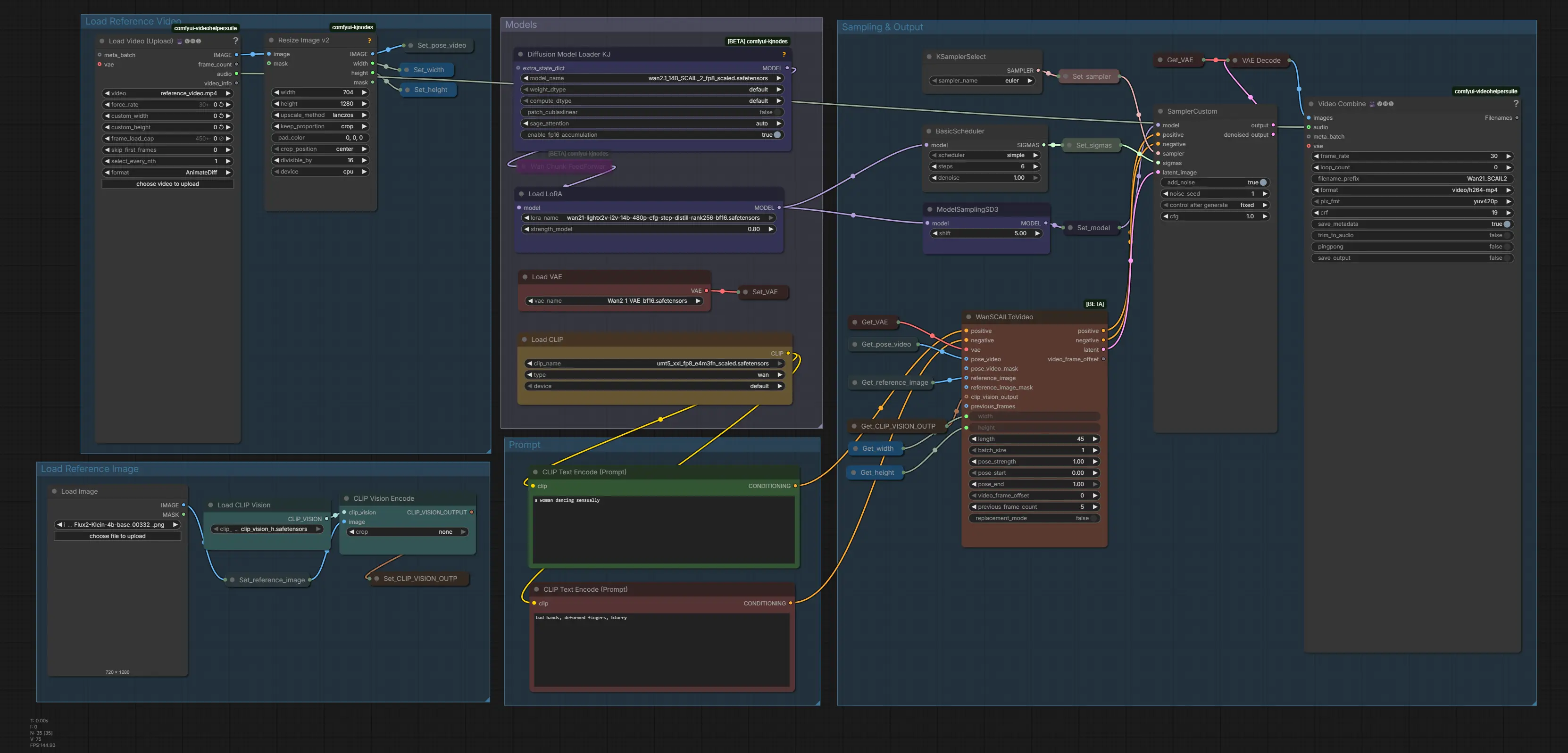Open the clip_name dropdown in Load CLIP
The height and width of the screenshot is (753, 1568).
(x=654, y=364)
